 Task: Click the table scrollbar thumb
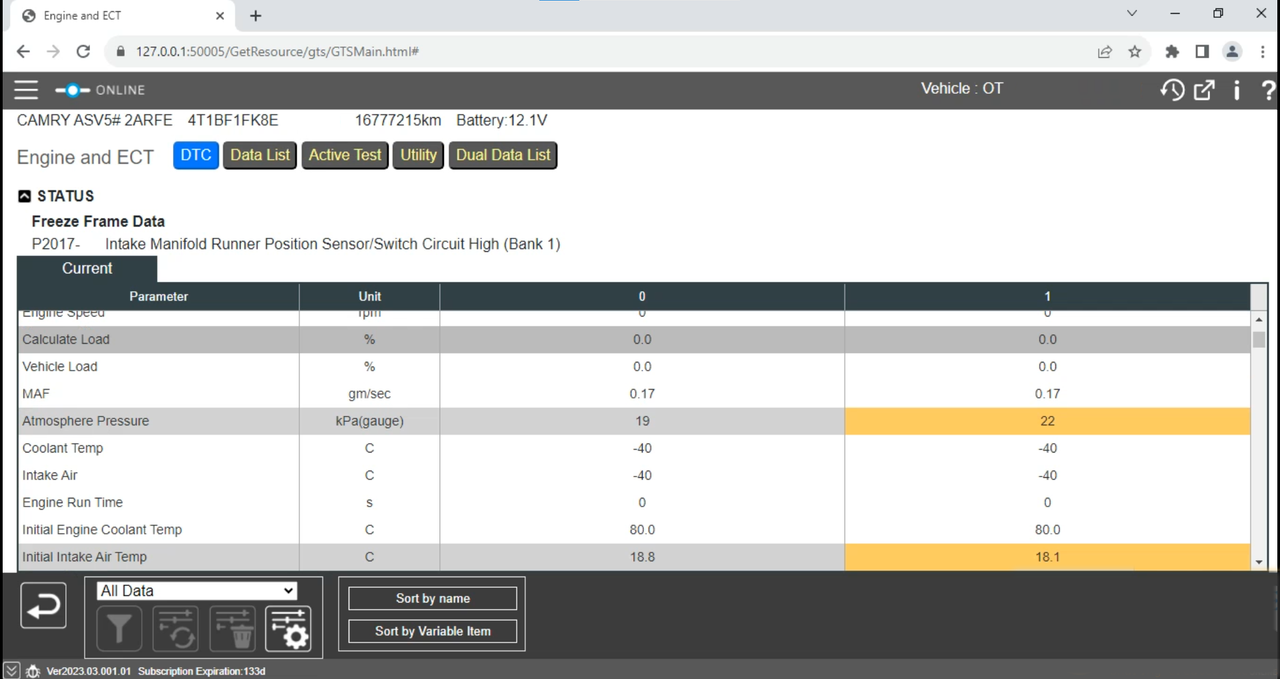(x=1259, y=340)
